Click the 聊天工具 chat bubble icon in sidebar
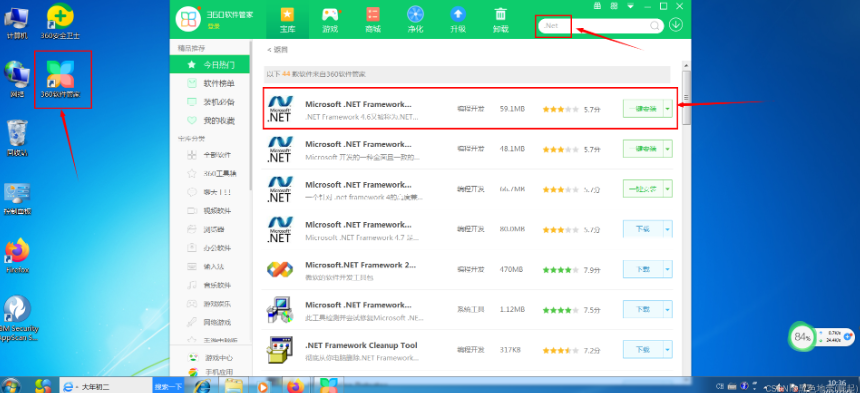The image size is (860, 393). tap(191, 192)
